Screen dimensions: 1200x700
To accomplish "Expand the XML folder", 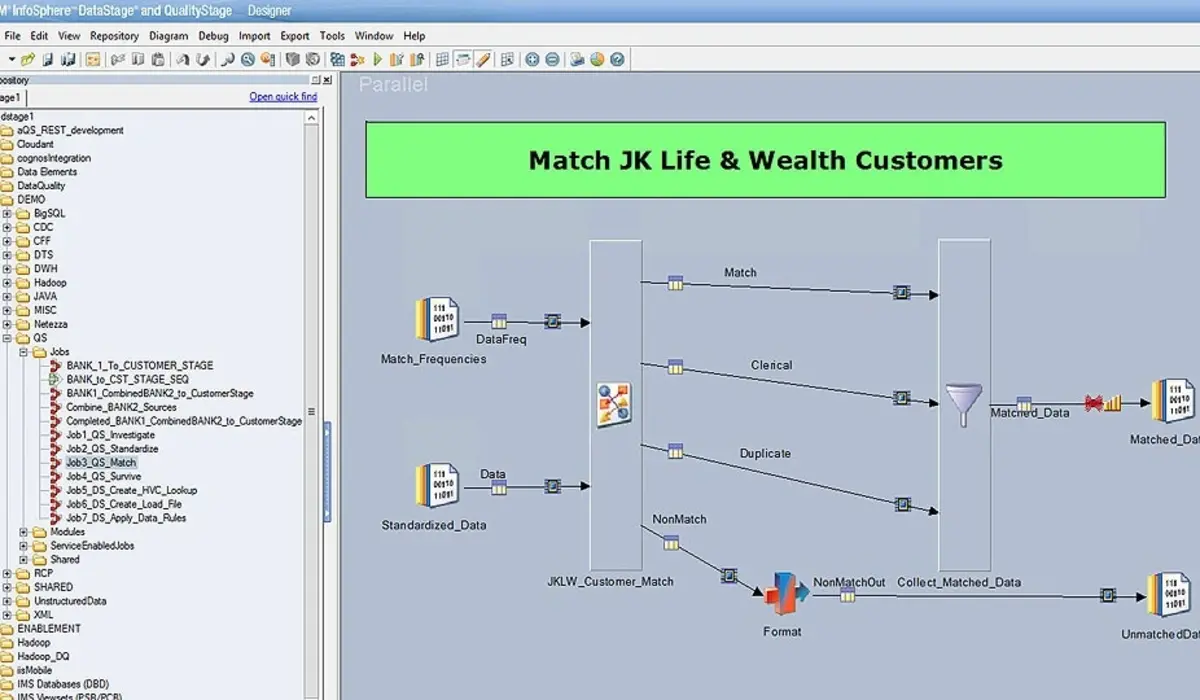I will coord(7,615).
